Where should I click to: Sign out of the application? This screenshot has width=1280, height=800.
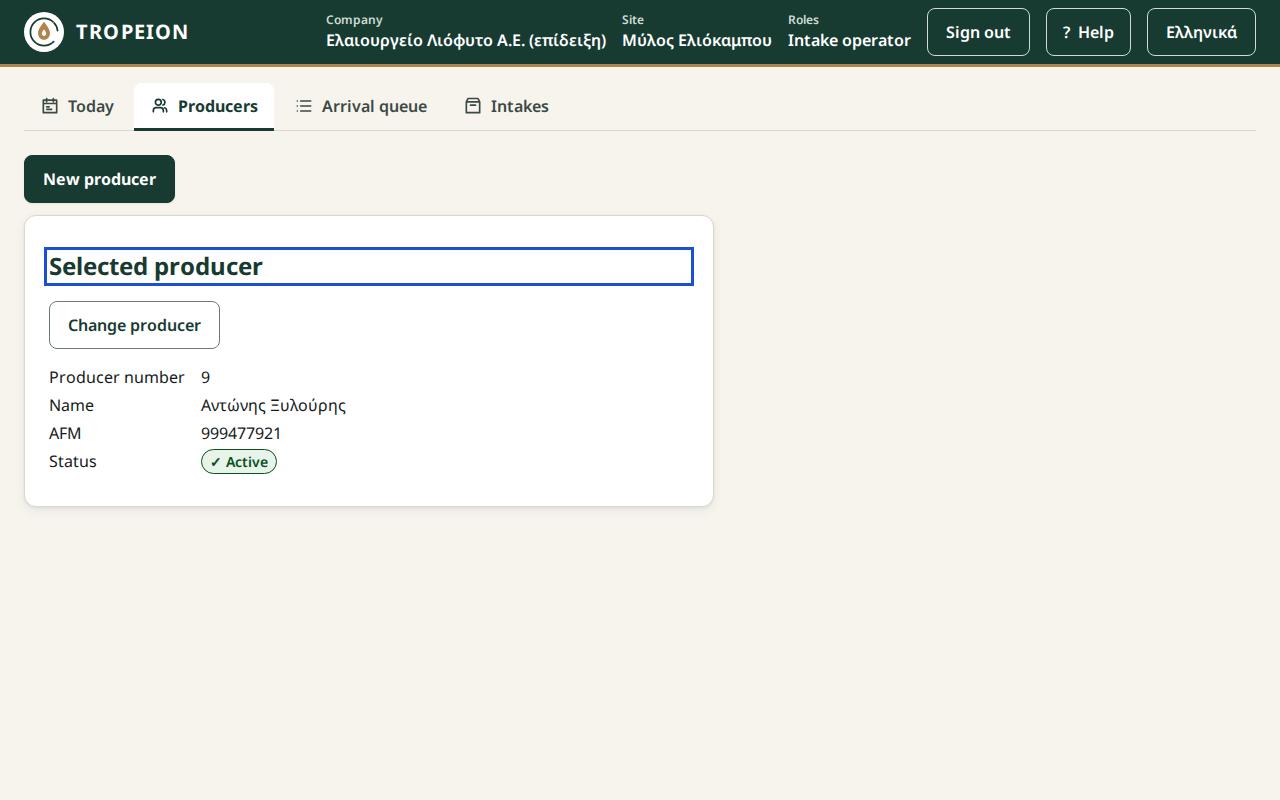point(978,32)
